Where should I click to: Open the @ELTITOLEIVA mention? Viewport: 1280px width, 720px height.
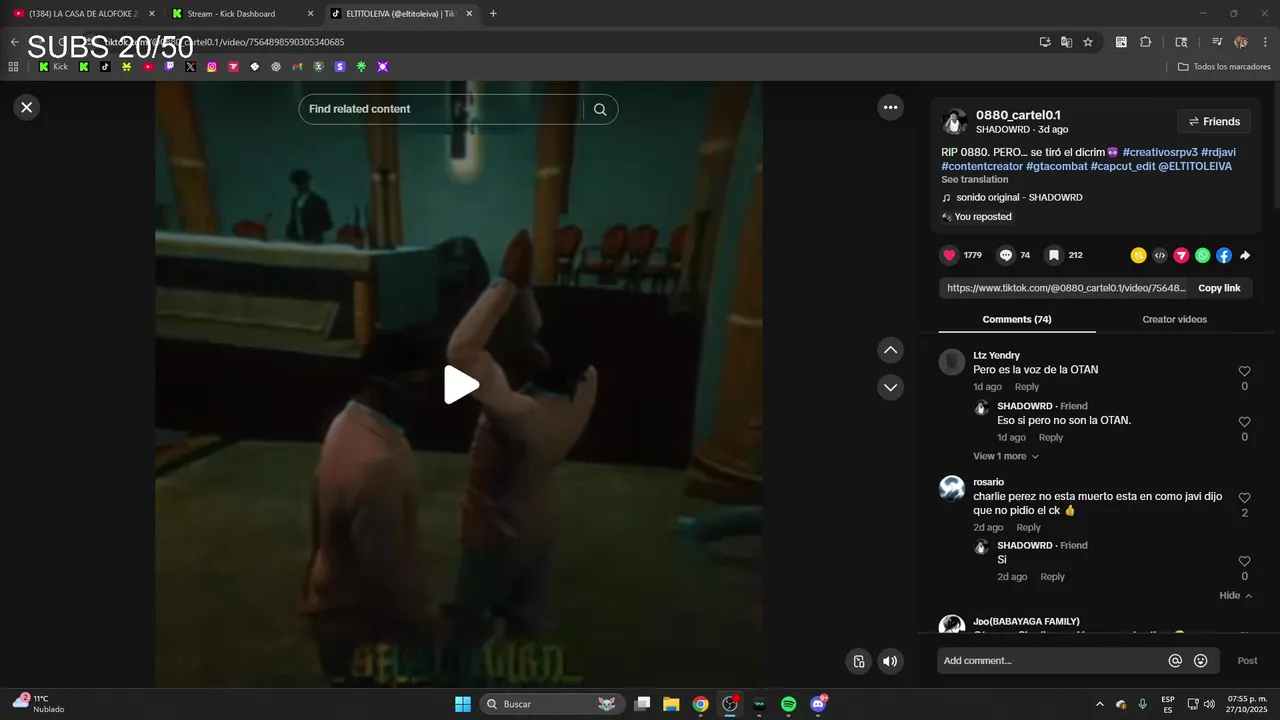pyautogui.click(x=1195, y=166)
